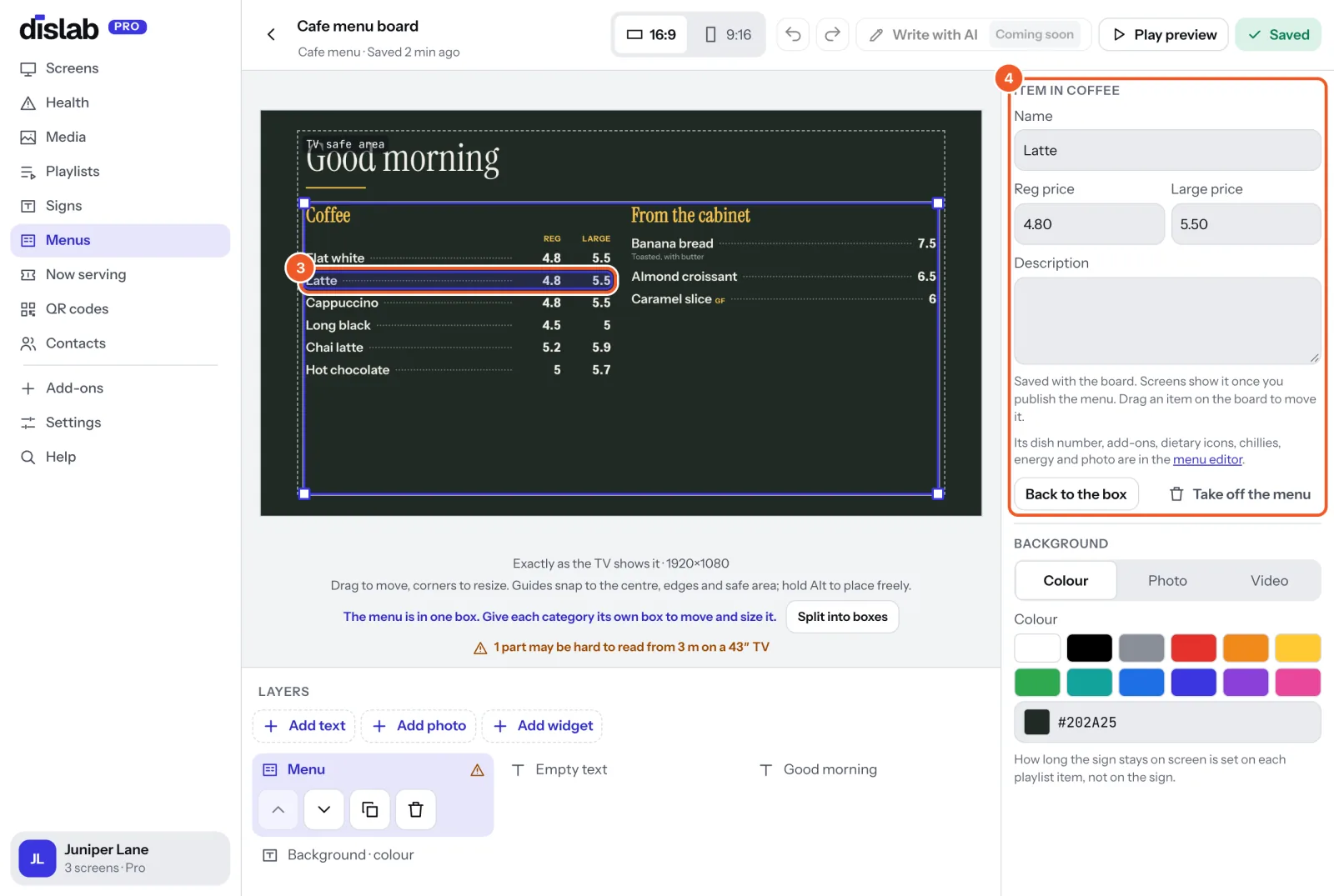Open Contacts page

pyautogui.click(x=120, y=343)
